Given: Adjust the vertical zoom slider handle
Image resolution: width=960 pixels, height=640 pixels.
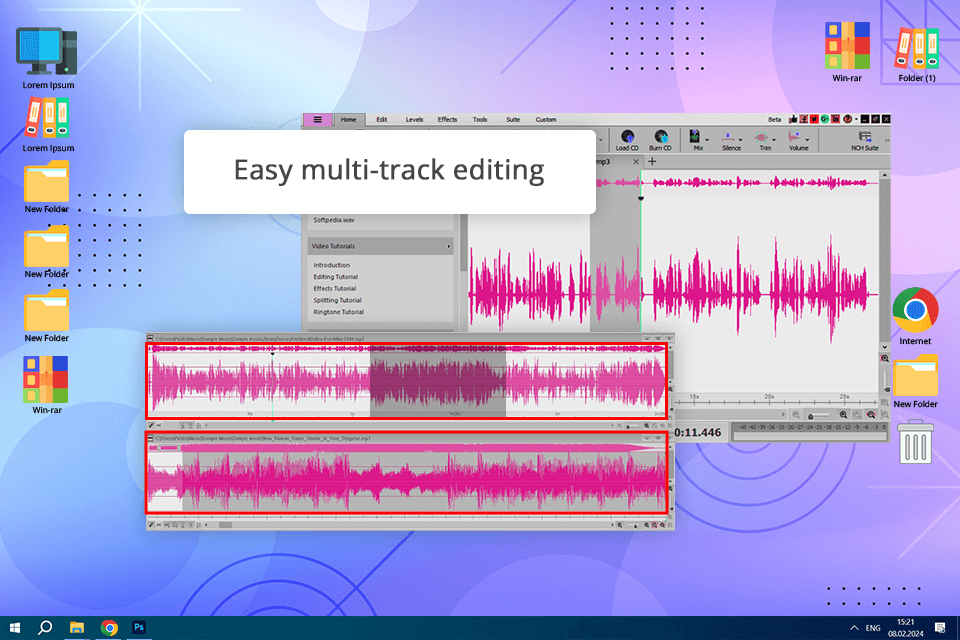Looking at the screenshot, I should tap(886, 389).
